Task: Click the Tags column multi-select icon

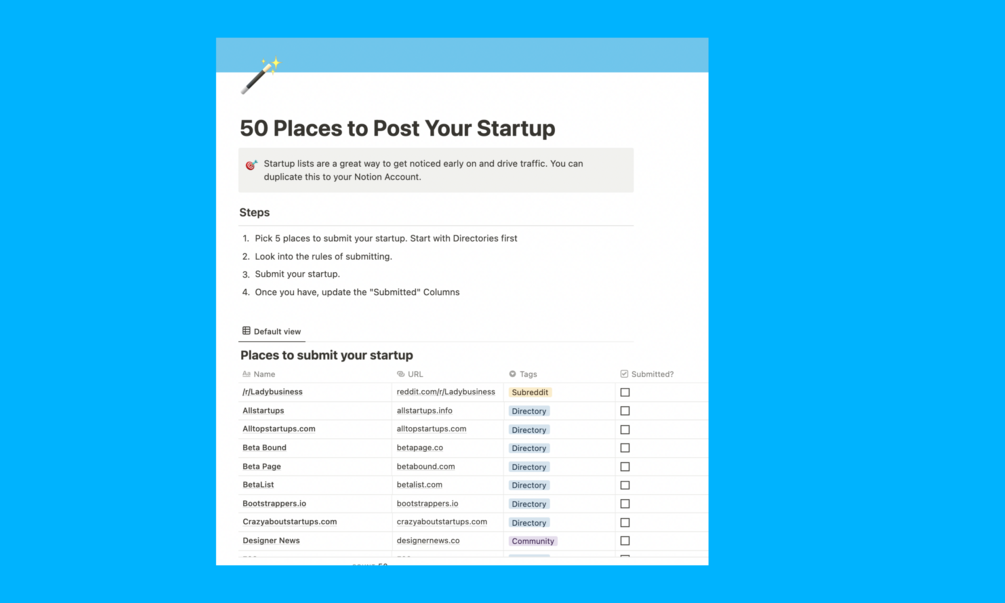Action: [513, 374]
